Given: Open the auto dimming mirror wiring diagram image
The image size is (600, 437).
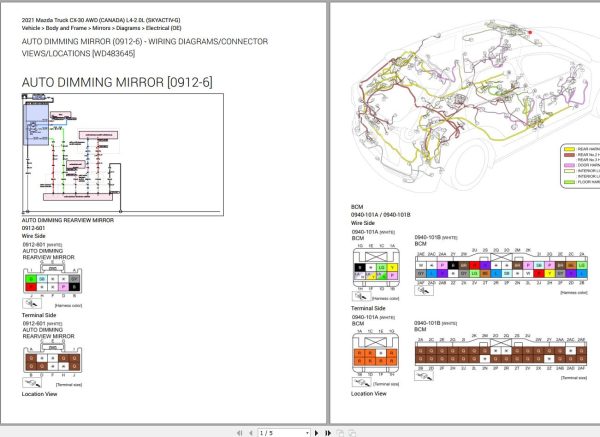Looking at the screenshot, I should click(123, 155).
